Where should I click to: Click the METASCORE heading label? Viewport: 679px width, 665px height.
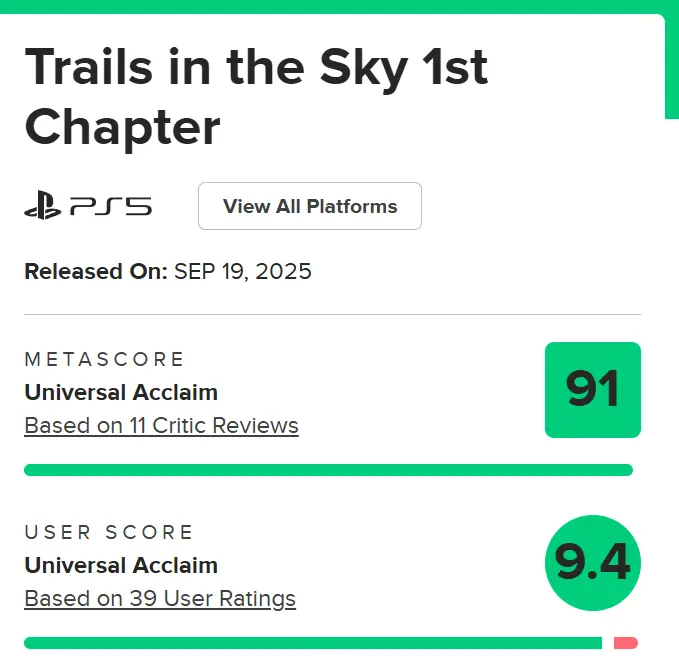(104, 359)
